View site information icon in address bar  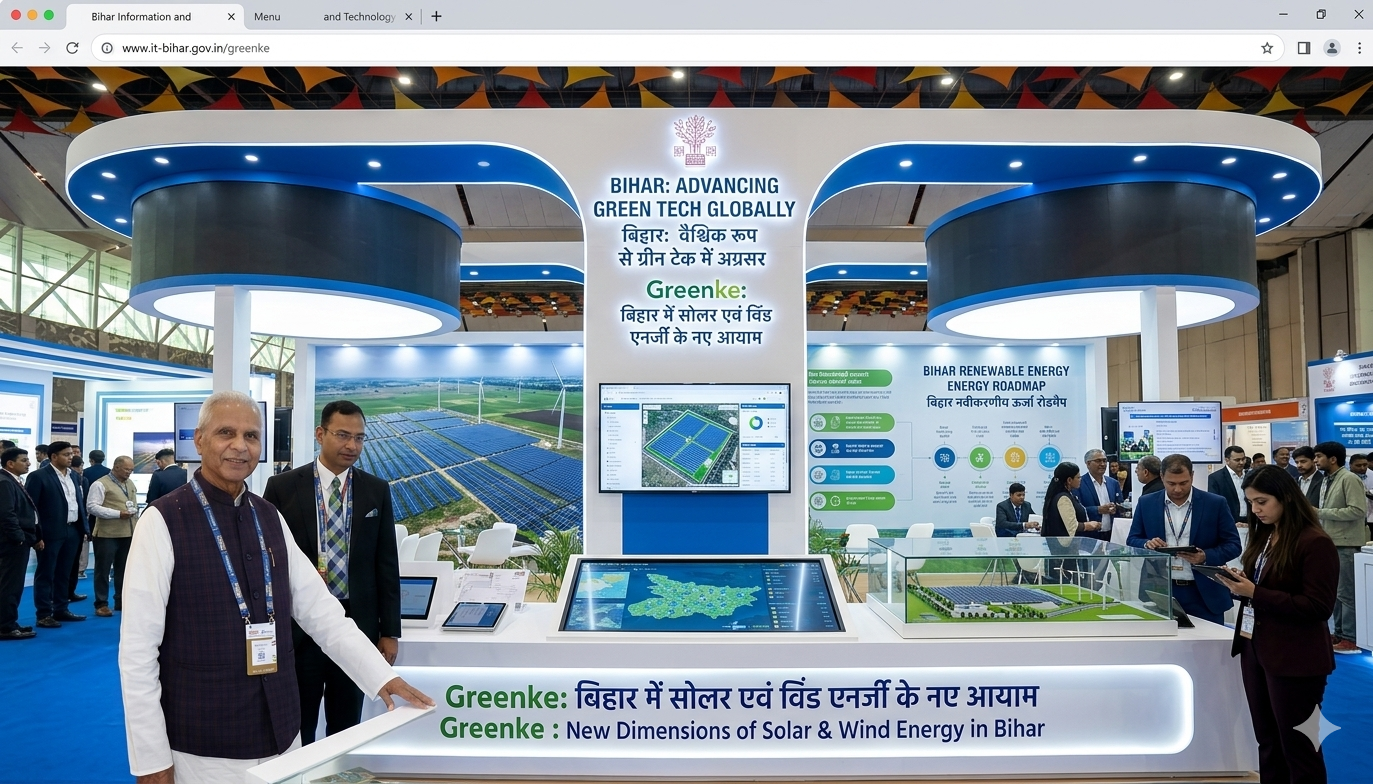point(108,48)
